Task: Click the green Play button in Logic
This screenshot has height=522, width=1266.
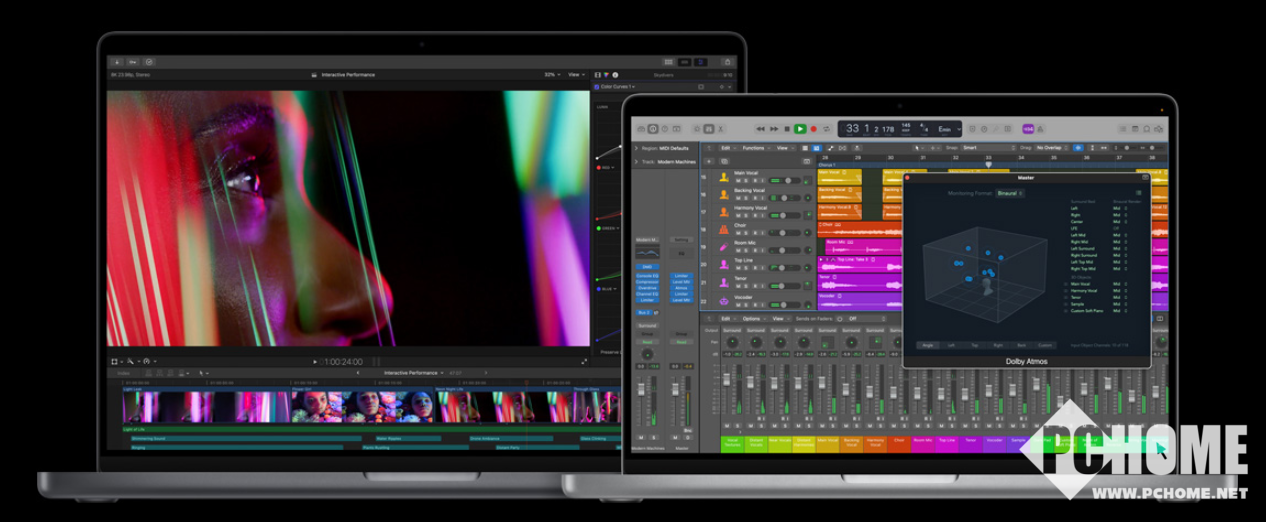Action: (x=800, y=129)
